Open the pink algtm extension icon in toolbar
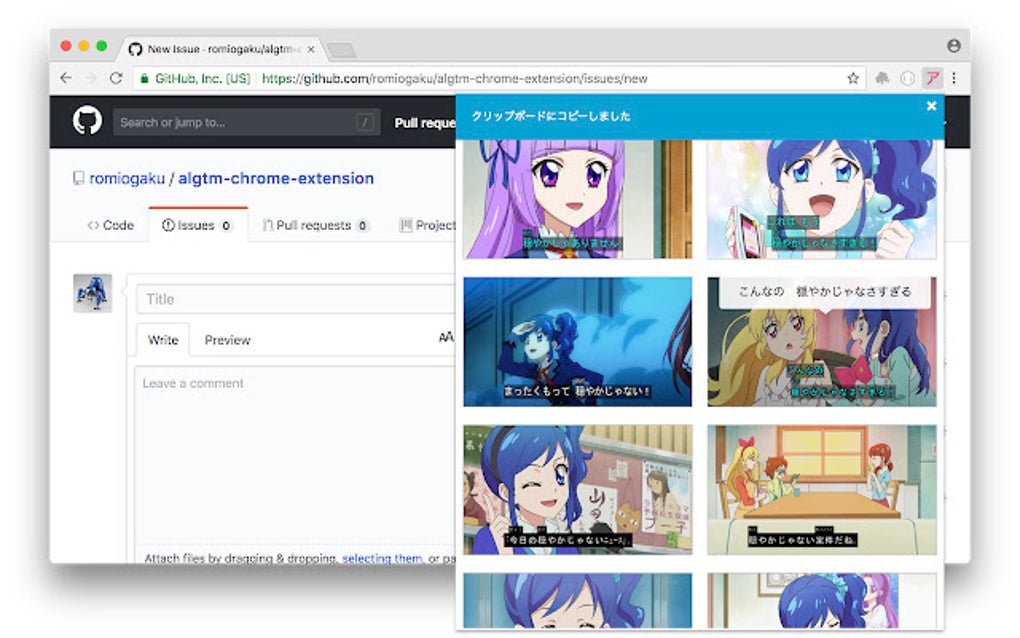The image size is (1020, 638). (x=932, y=77)
